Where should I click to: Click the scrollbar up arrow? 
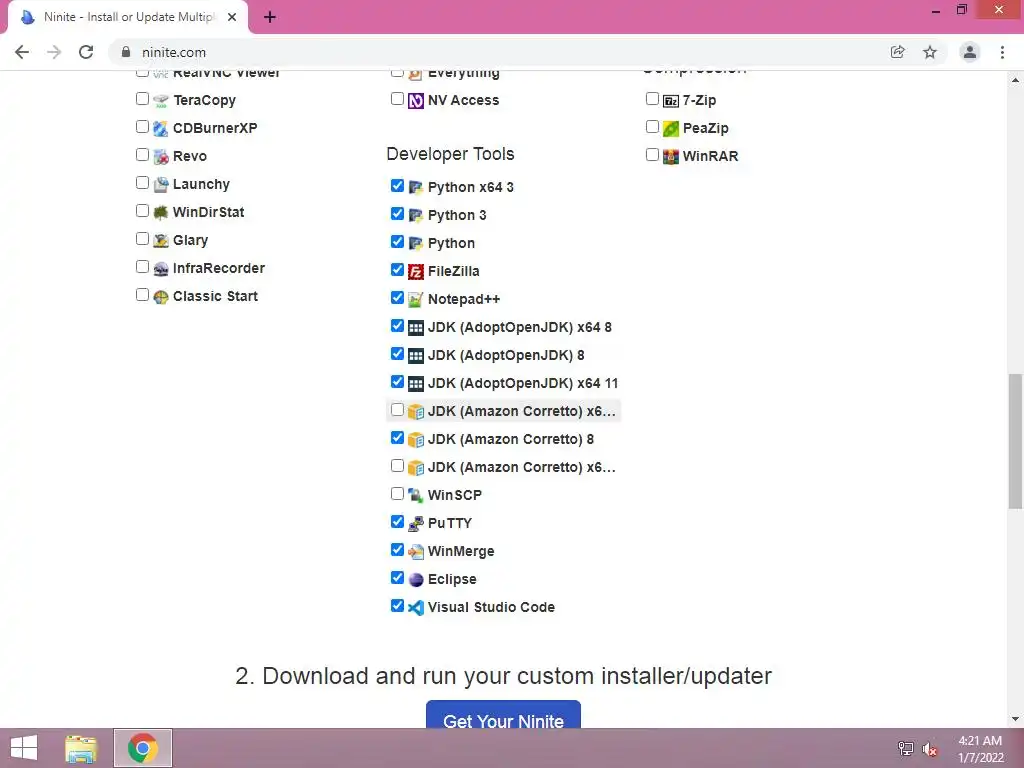pos(1016,80)
